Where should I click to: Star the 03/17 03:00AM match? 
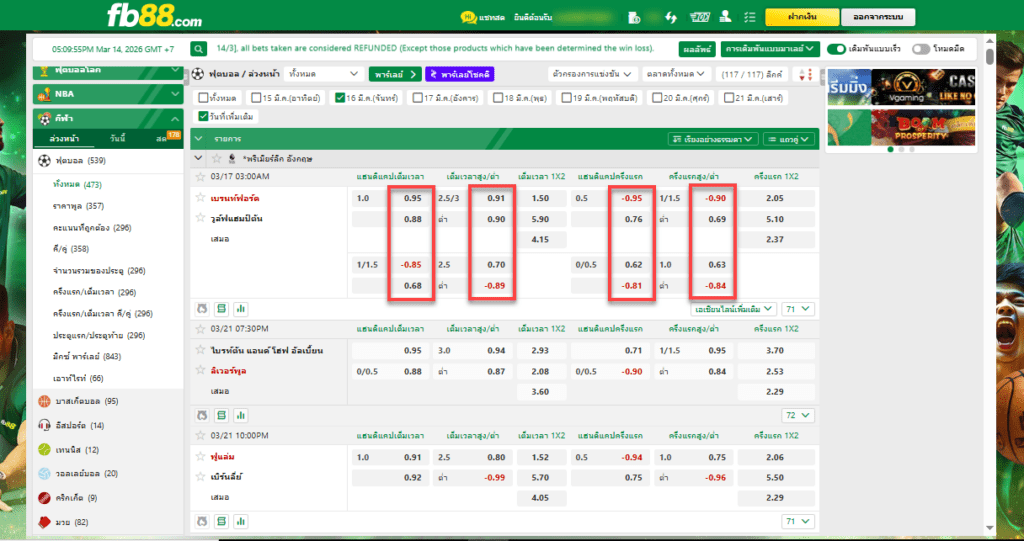coord(200,176)
